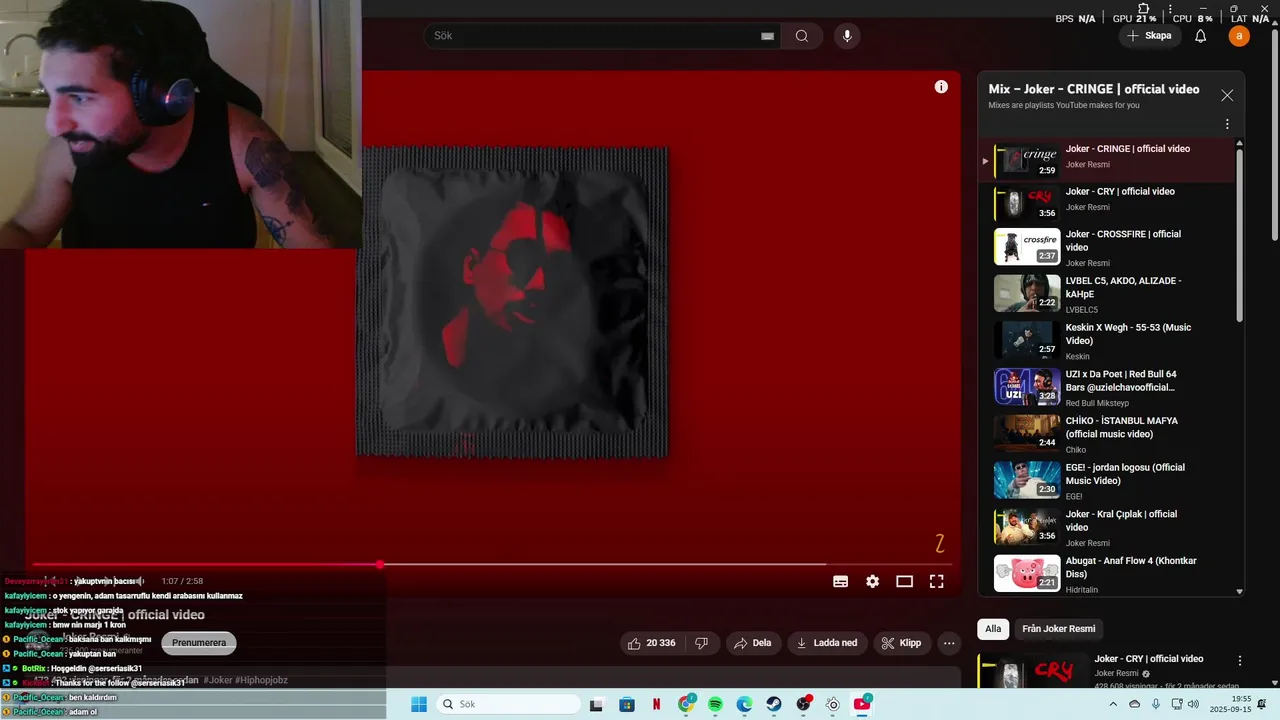Open notification center bell icon
Viewport: 1280px width, 720px height.
1262,704
